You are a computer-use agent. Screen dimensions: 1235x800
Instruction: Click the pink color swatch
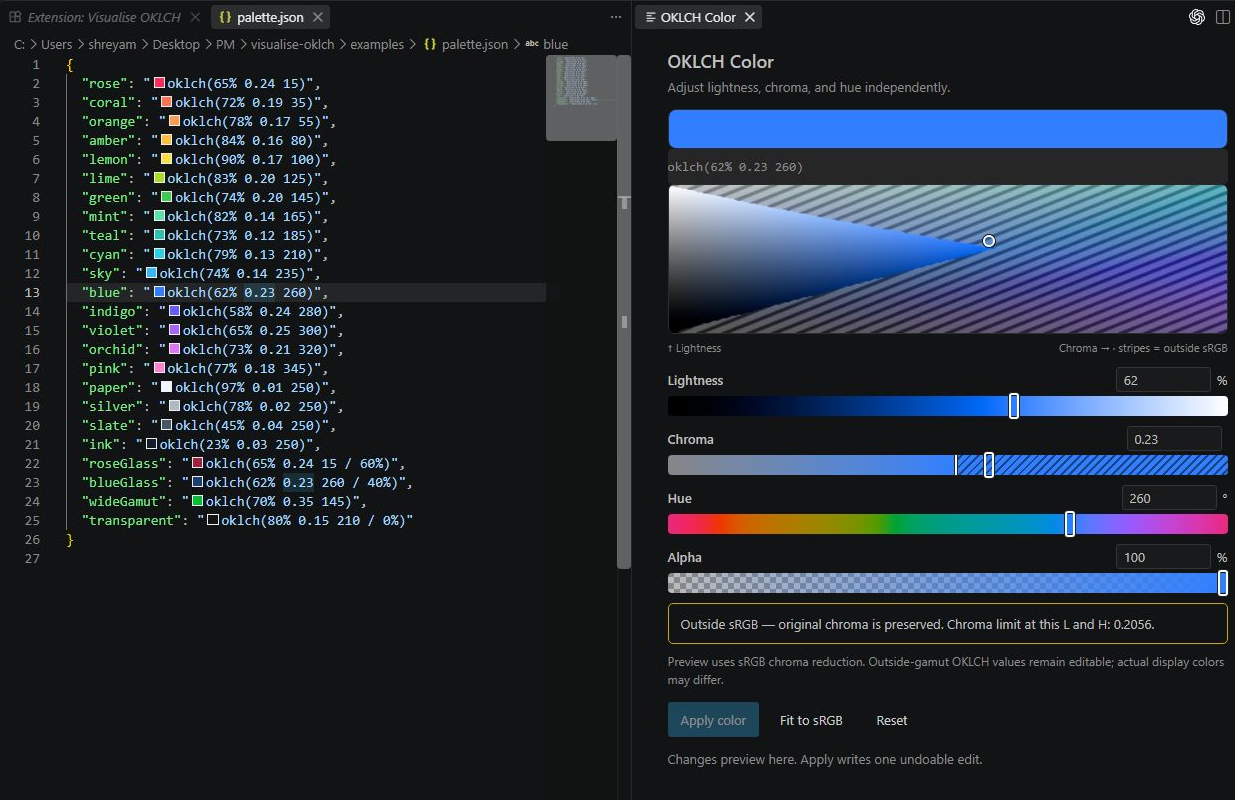pos(159,368)
